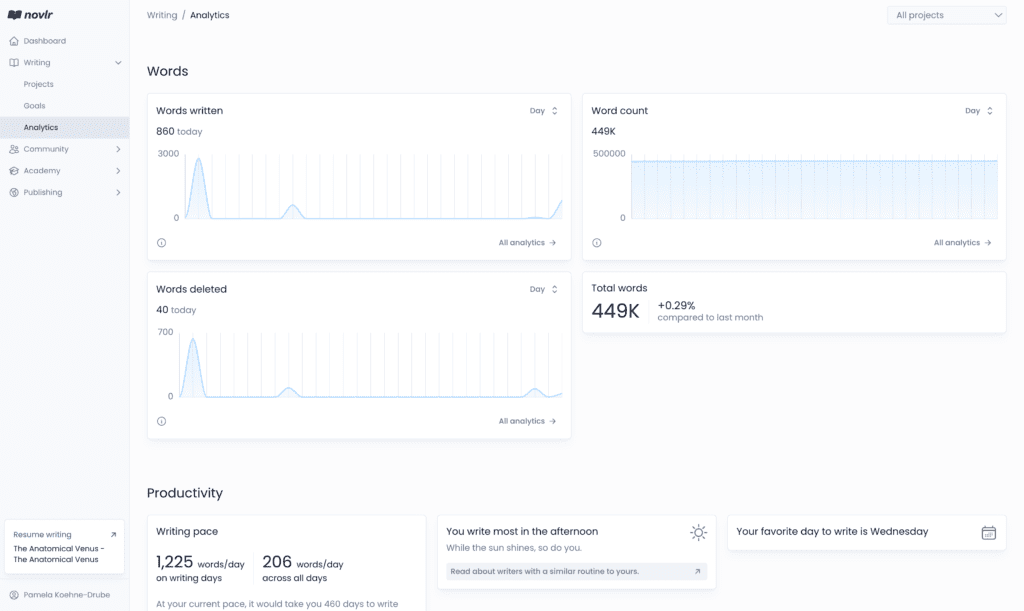1024x611 pixels.
Task: Read about writers with similar routine
Action: click(576, 571)
